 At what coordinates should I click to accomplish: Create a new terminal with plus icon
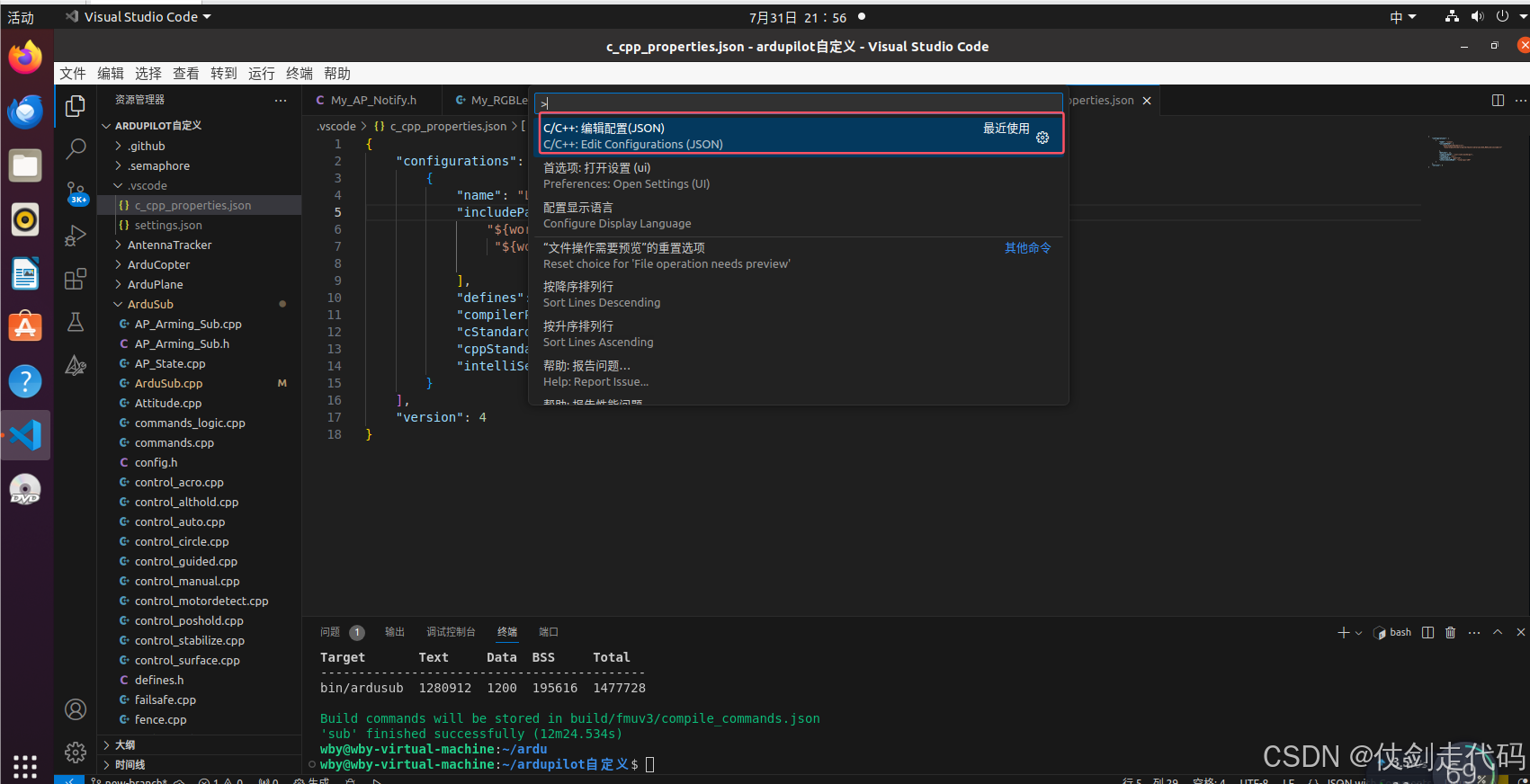tap(1344, 632)
